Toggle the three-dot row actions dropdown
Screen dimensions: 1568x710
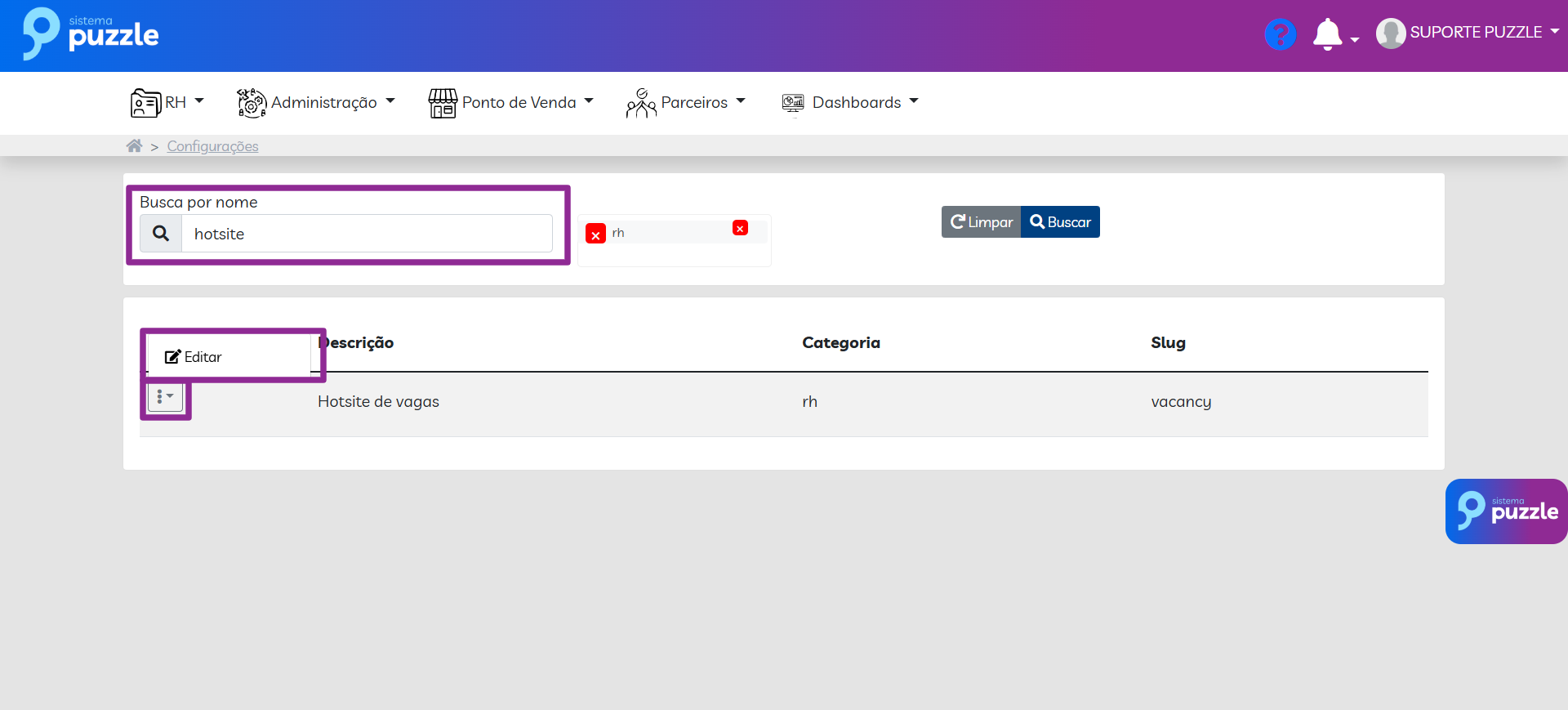click(165, 397)
